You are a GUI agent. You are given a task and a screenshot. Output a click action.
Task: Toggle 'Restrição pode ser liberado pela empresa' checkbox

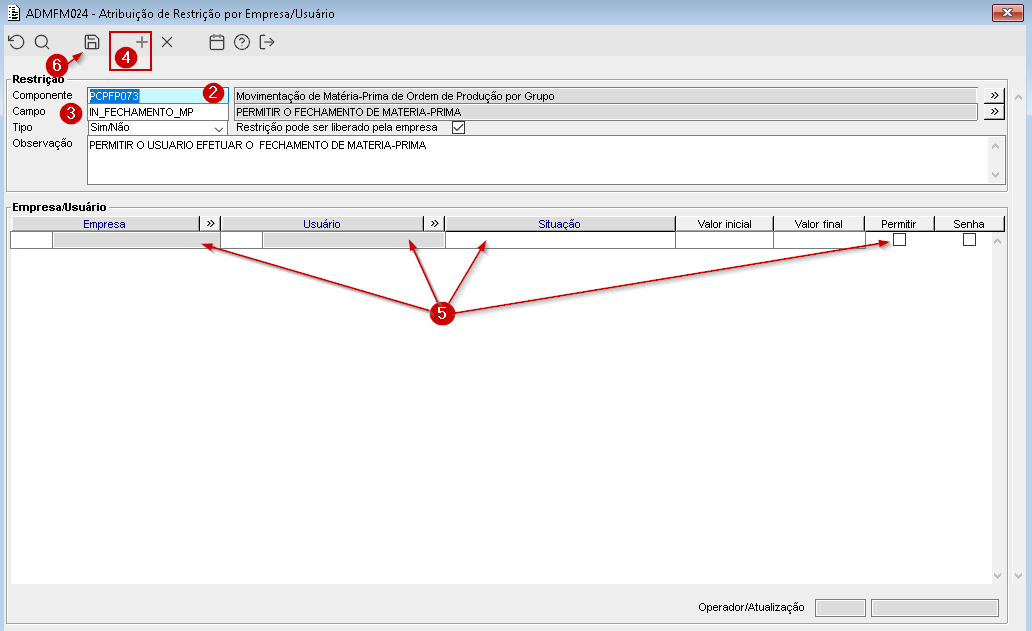coord(459,127)
